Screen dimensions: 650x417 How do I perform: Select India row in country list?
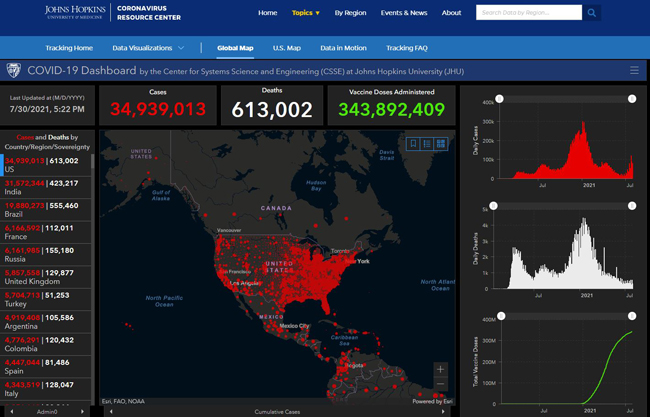[x=46, y=187]
